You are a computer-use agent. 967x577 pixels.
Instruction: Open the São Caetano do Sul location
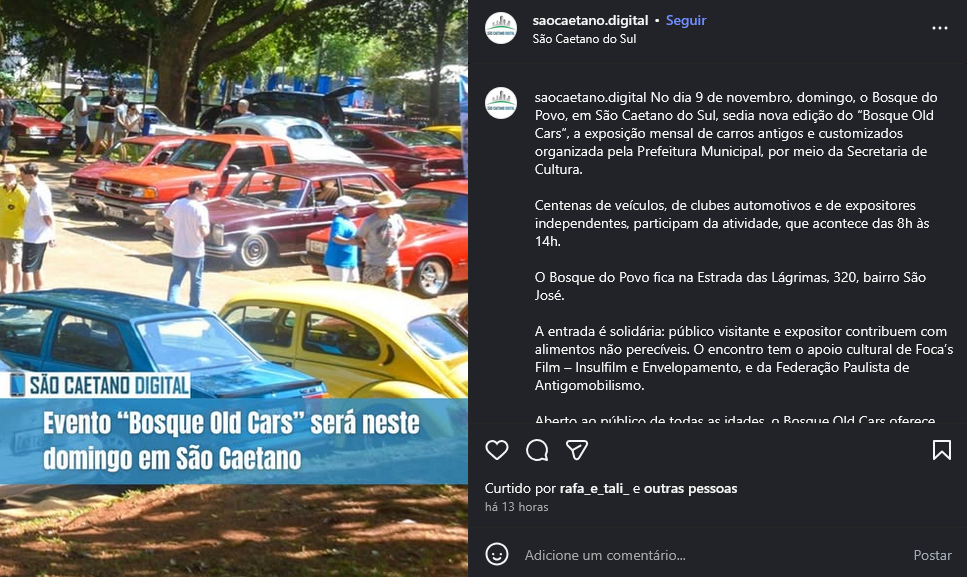tap(584, 39)
